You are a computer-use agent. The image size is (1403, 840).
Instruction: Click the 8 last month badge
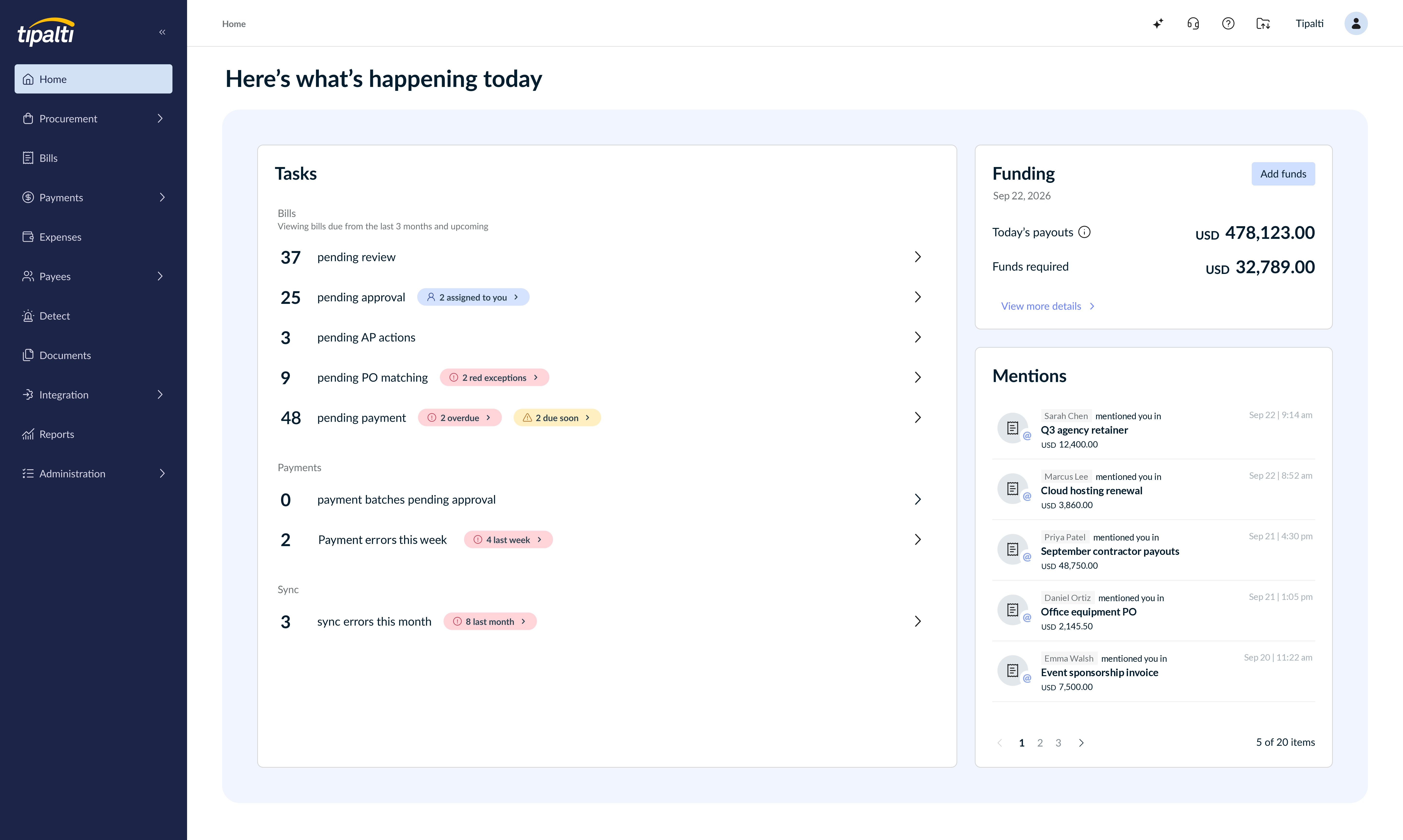pyautogui.click(x=490, y=622)
